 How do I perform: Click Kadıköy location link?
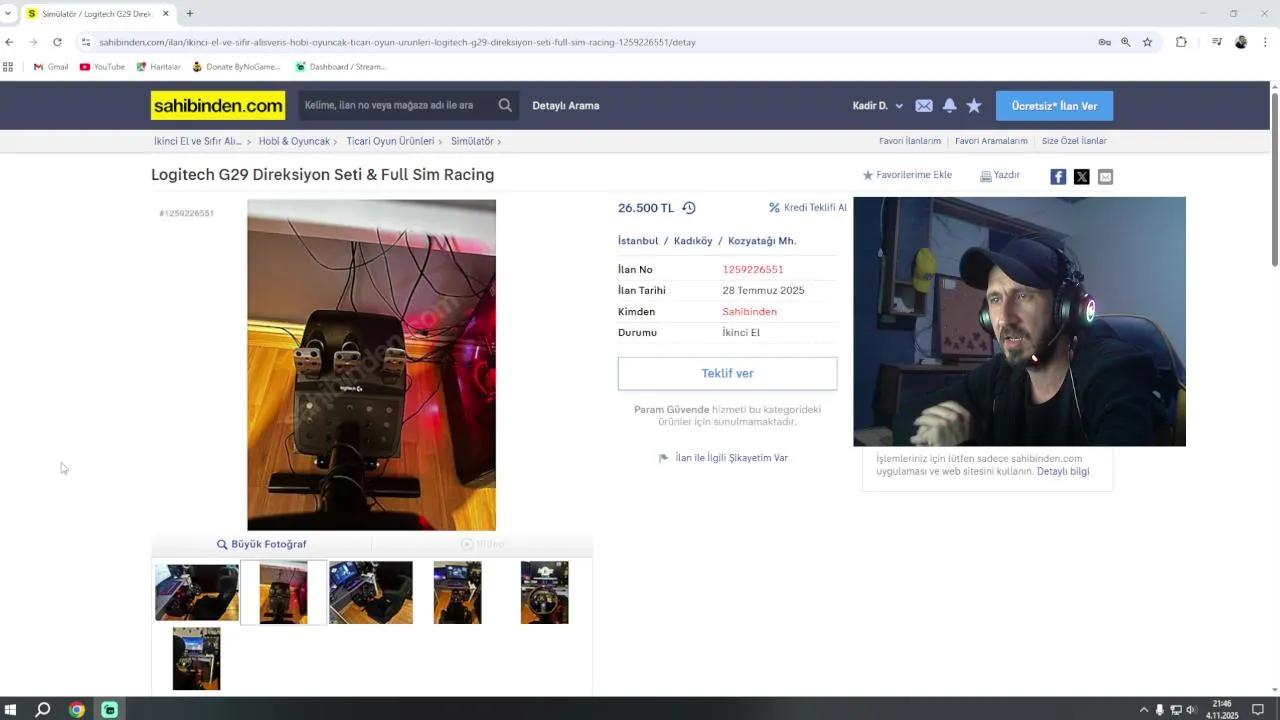pyautogui.click(x=693, y=241)
